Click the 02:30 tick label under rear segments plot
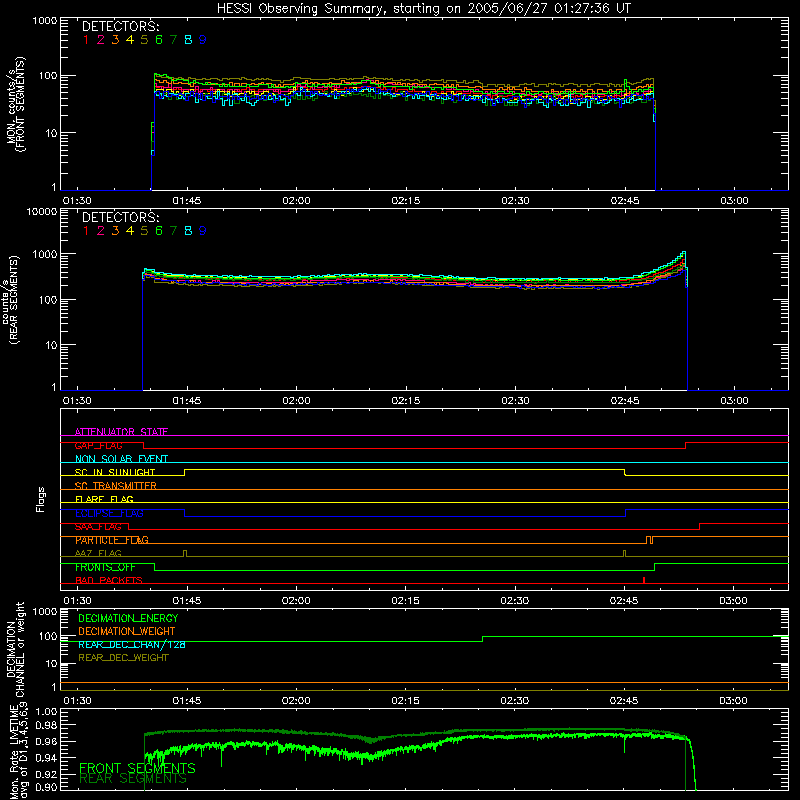800x800 pixels. [515, 401]
